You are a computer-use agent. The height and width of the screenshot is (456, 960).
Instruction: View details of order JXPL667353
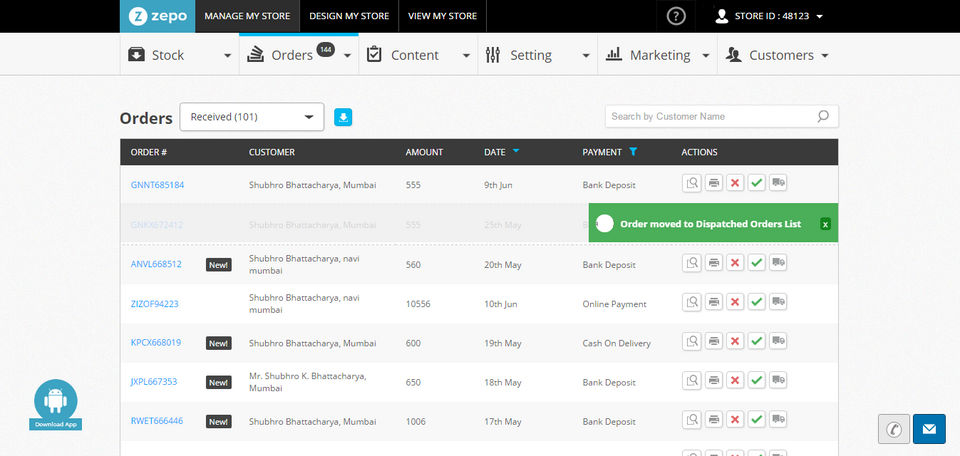[692, 381]
